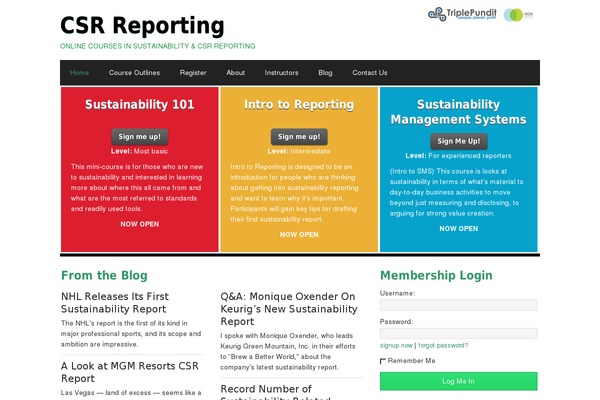Open Q&A Monique Oxender Keurig article
600x400 pixels.
[x=289, y=309]
